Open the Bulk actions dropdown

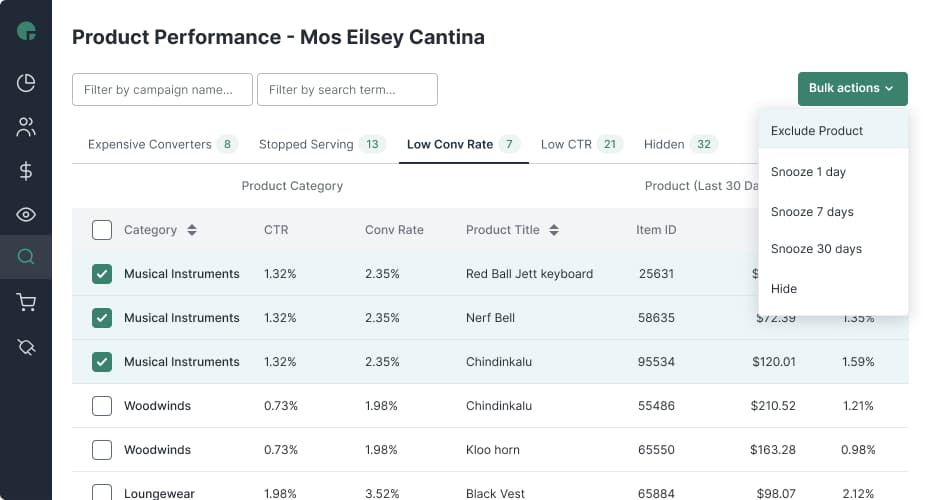(853, 89)
